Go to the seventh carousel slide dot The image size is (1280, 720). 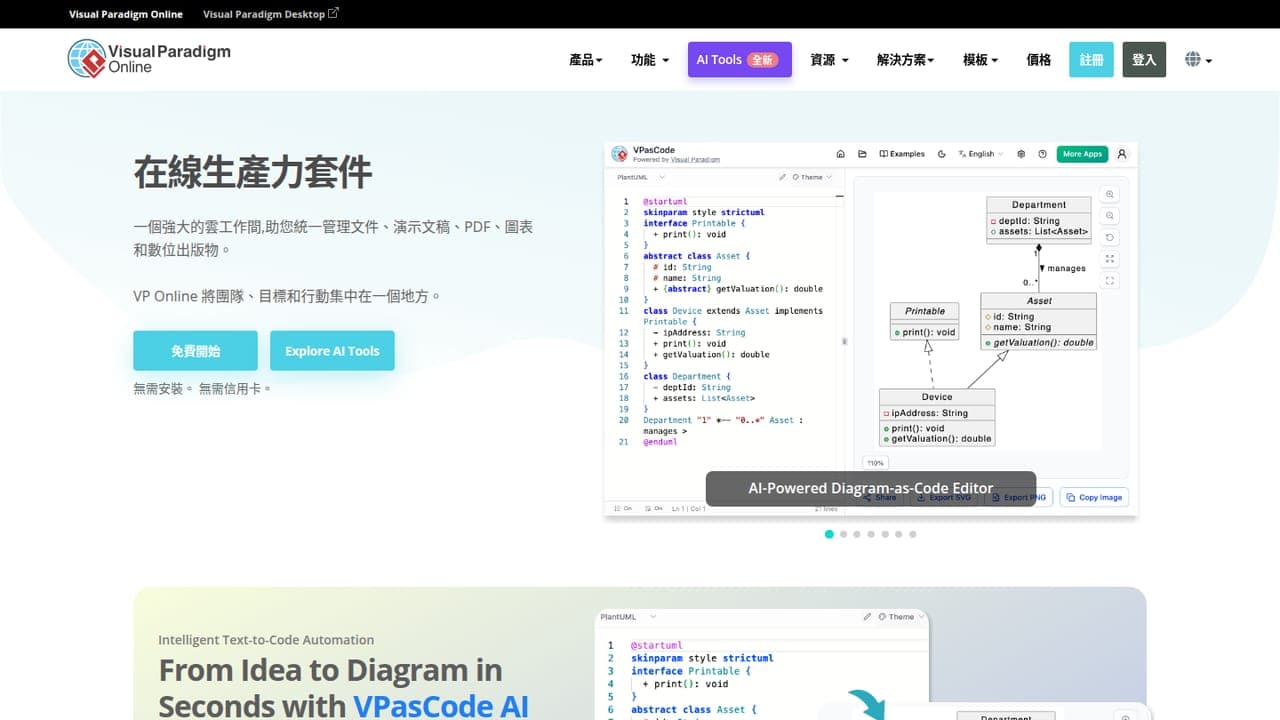913,534
